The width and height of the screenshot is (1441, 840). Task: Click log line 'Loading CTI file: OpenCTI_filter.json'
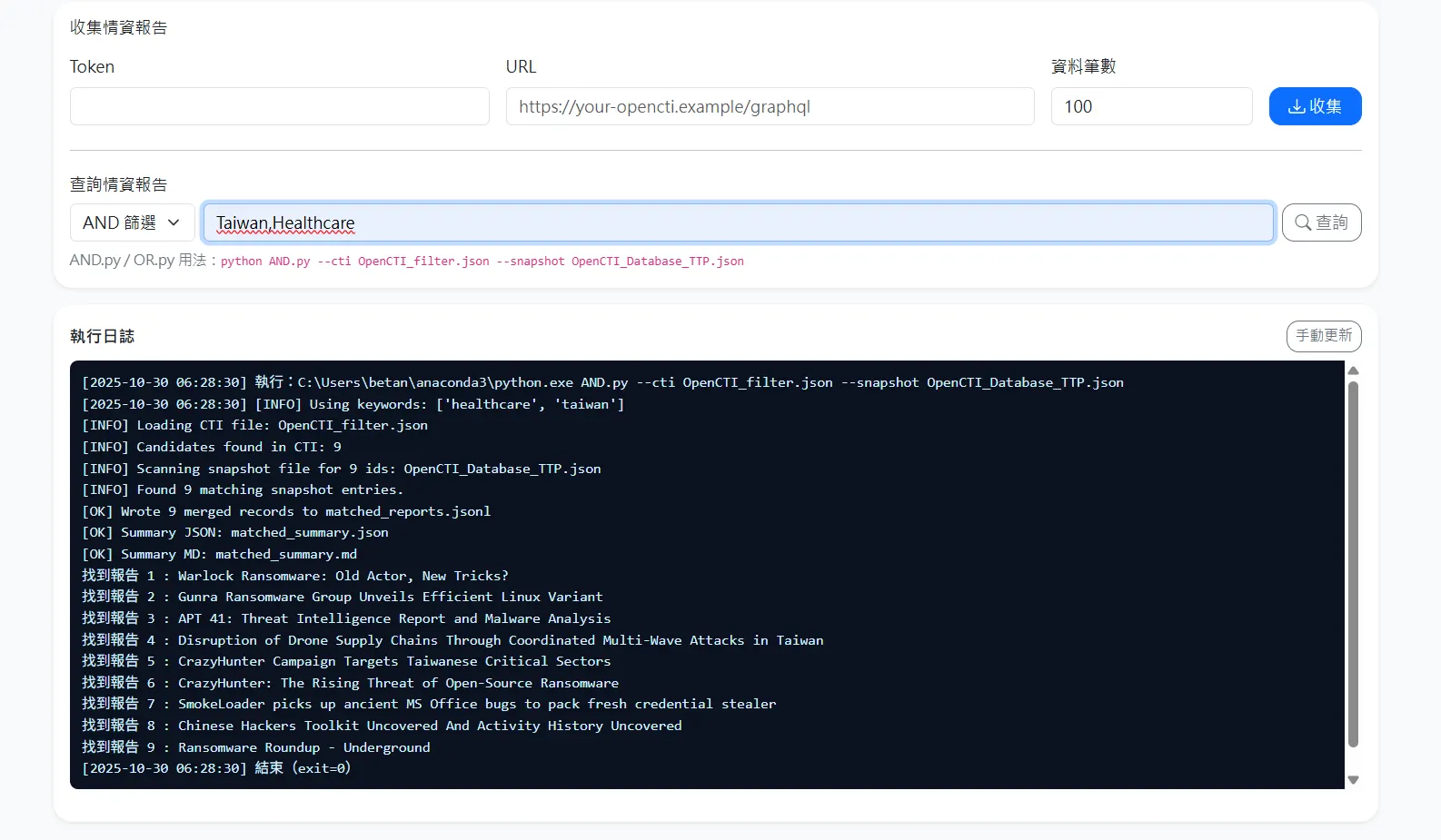pyautogui.click(x=254, y=425)
